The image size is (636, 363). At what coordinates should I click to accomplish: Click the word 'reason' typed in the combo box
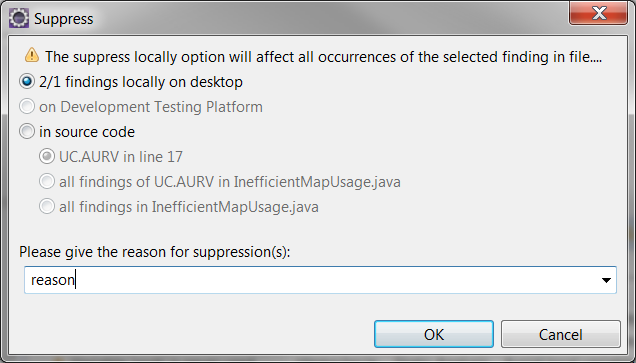point(53,280)
